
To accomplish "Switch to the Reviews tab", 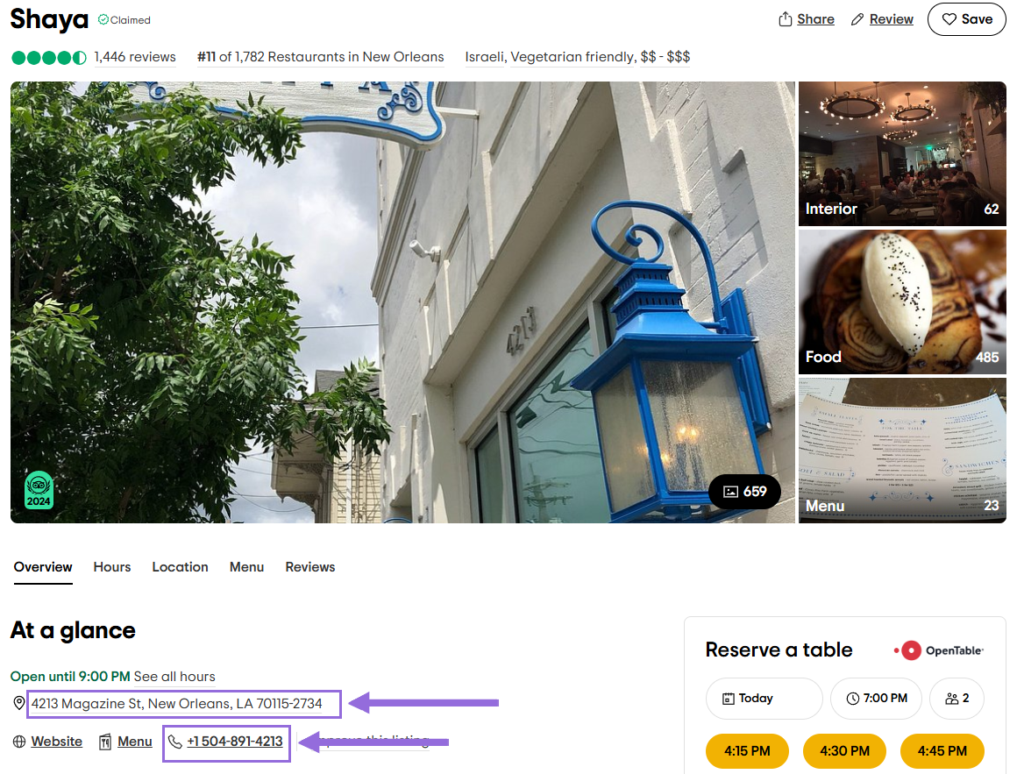I will (x=310, y=567).
